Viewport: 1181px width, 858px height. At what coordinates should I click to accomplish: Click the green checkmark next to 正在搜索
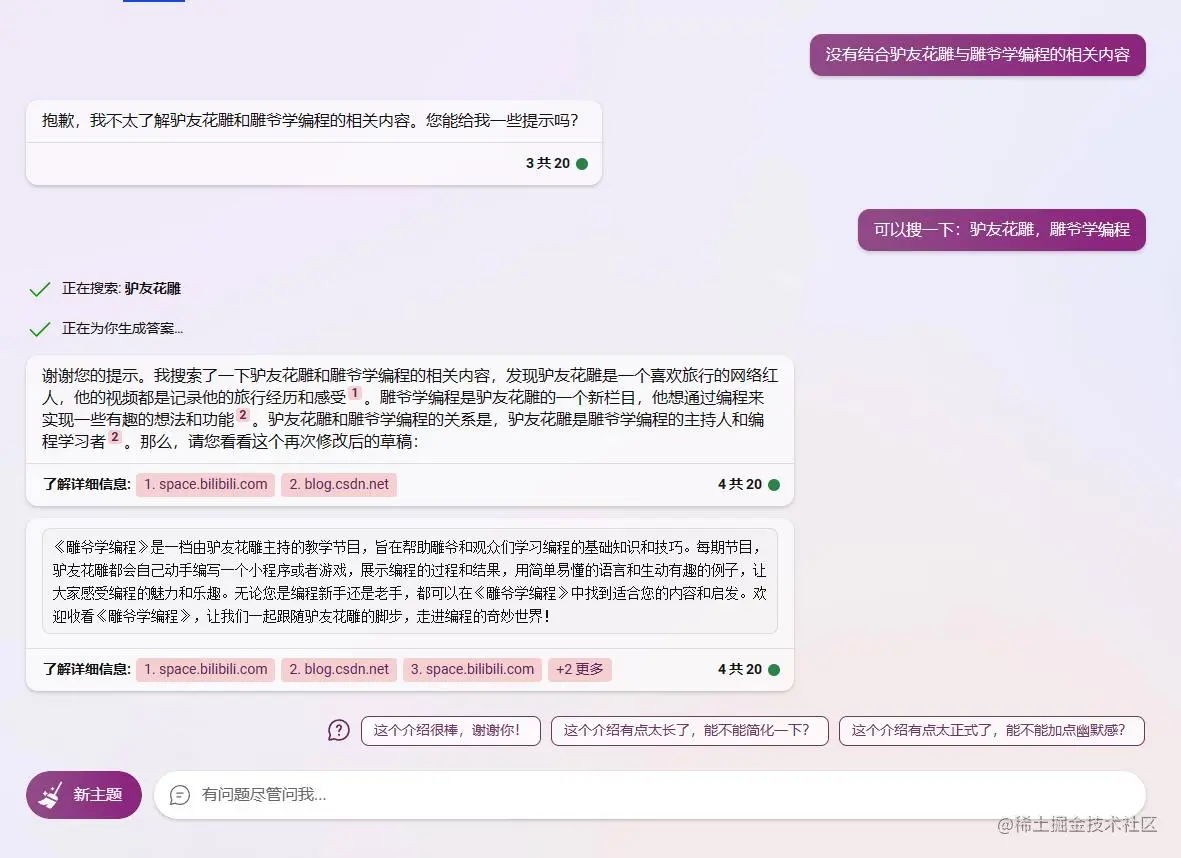pyautogui.click(x=39, y=289)
